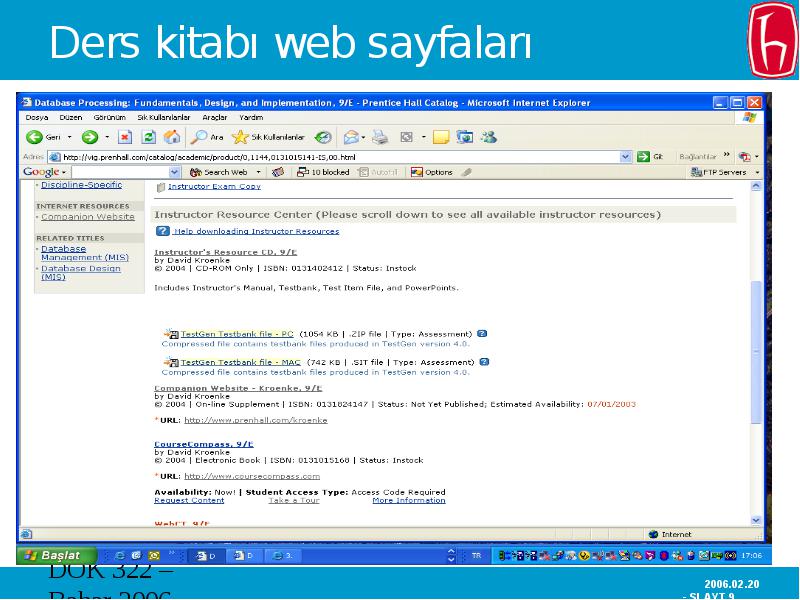Click the page scrollbar down arrow
Screen dimensions: 800x600
point(756,520)
